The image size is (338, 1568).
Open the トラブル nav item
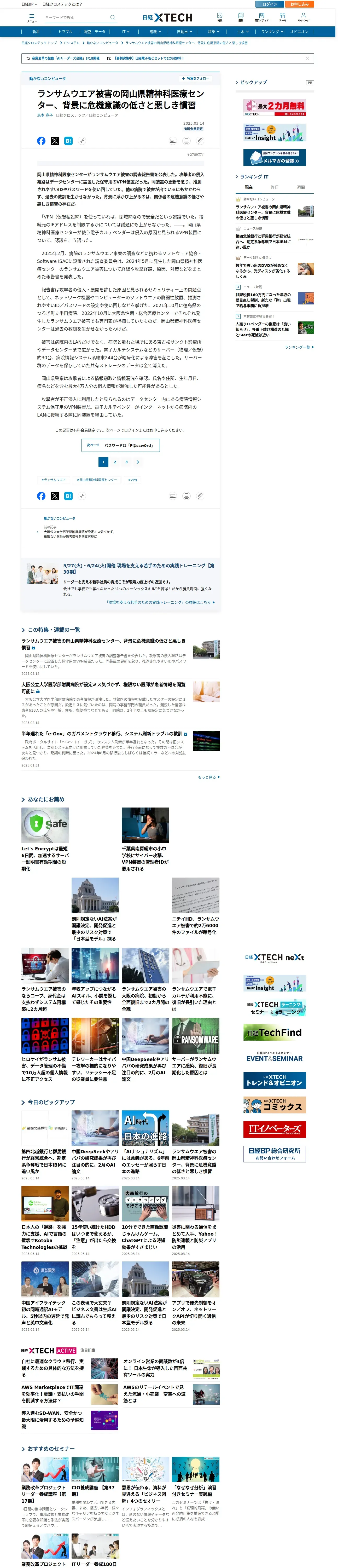click(x=65, y=32)
